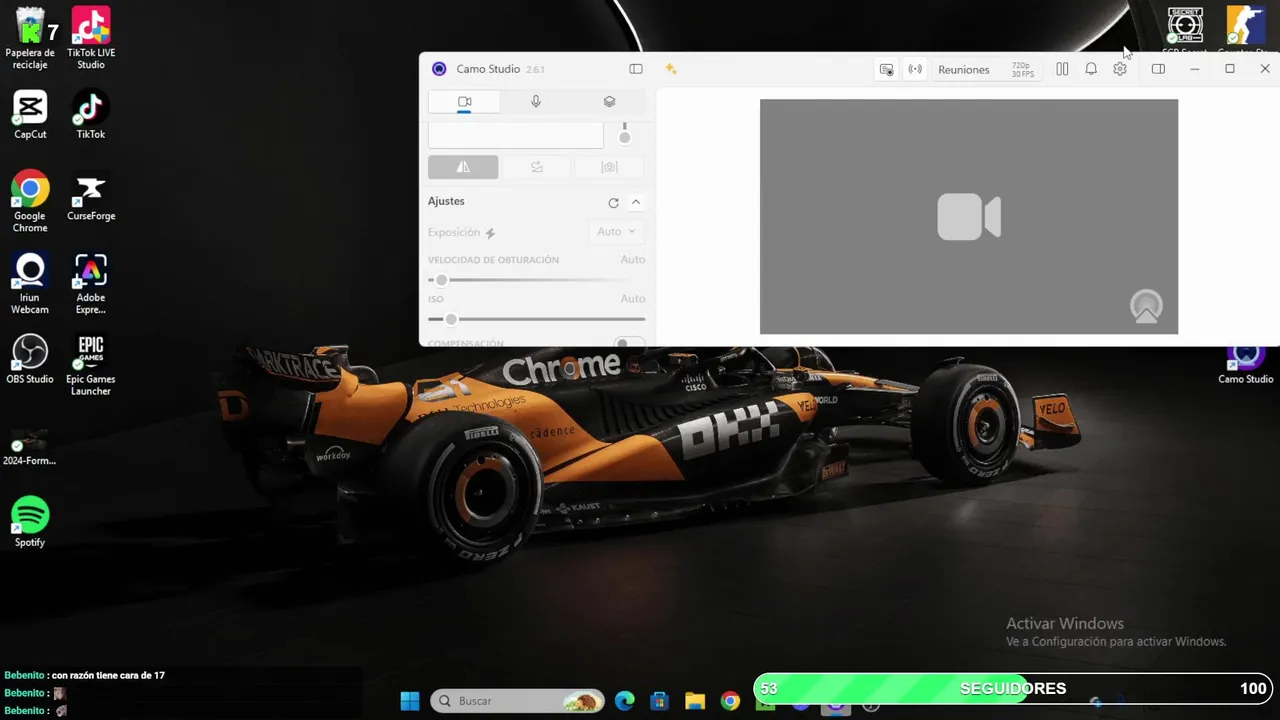Open SCP Secret Lab desktop shortcut

(1185, 31)
